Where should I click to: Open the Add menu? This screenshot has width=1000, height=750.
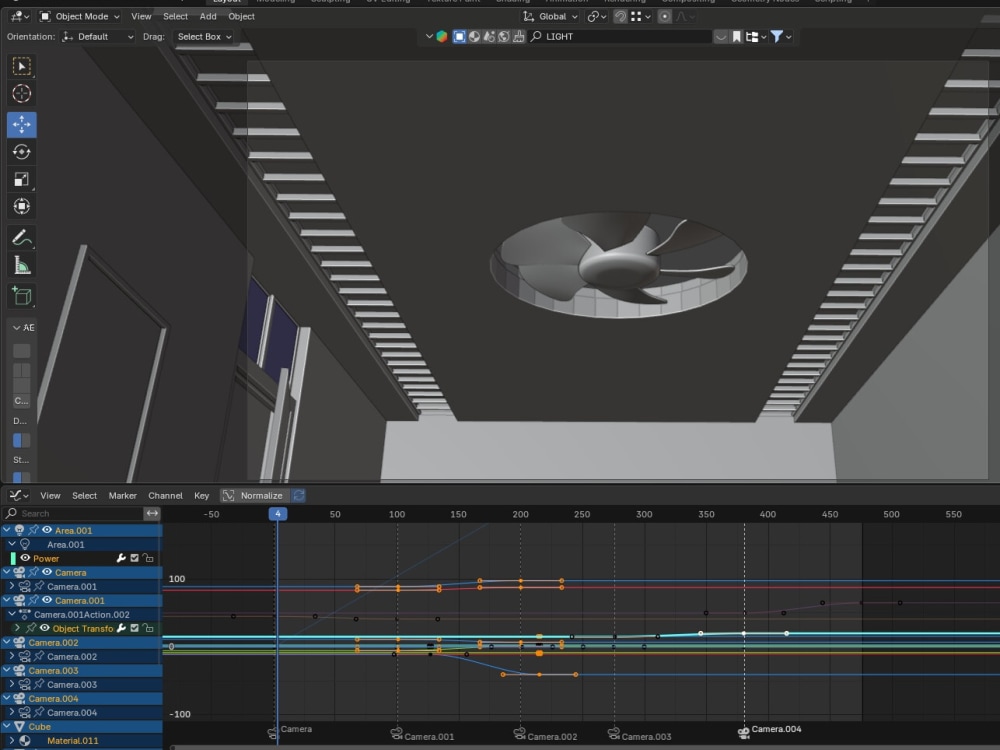pyautogui.click(x=208, y=17)
